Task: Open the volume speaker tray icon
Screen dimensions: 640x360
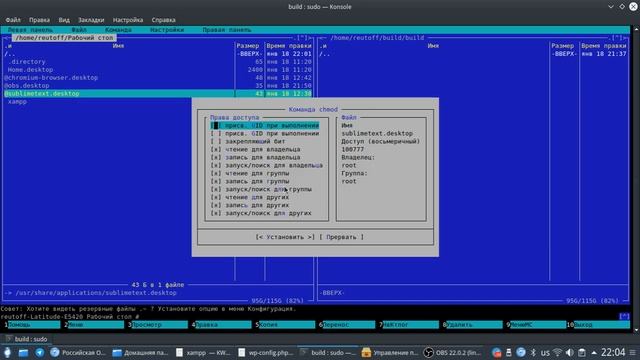Action: (570, 353)
